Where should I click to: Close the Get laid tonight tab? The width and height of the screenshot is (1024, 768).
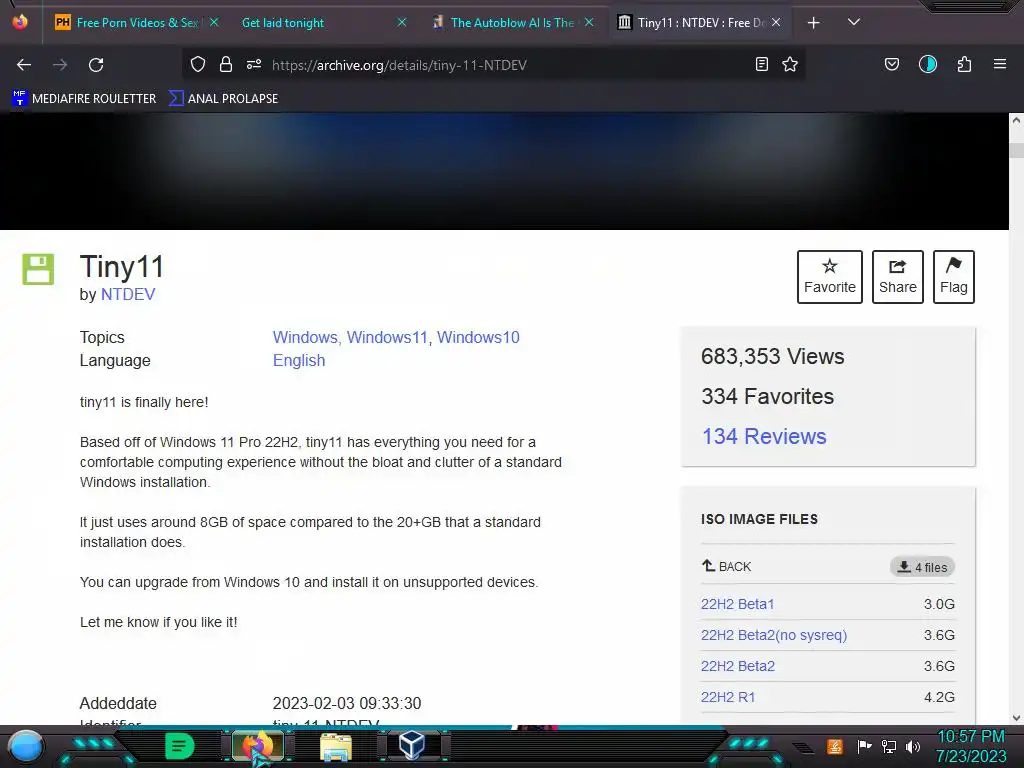tap(402, 22)
